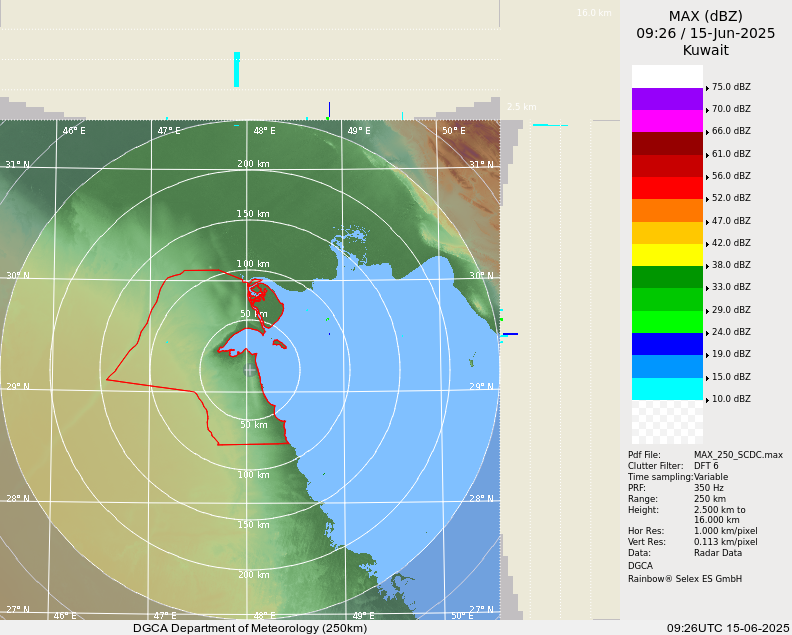The image size is (792, 635).
Task: Click the Vert Res: field label
Action: click(648, 542)
